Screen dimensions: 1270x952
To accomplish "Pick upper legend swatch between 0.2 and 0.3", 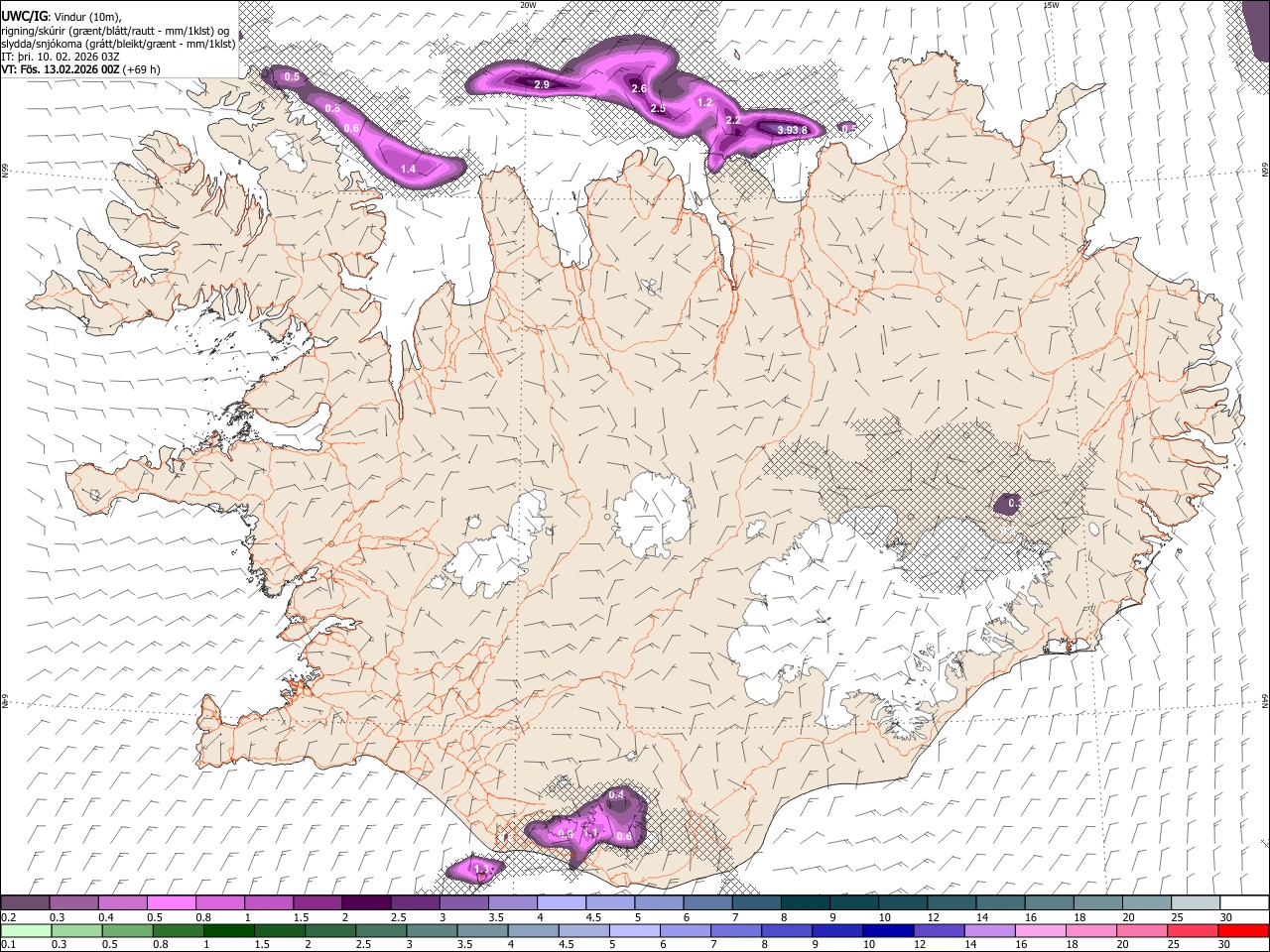I will [x=25, y=903].
